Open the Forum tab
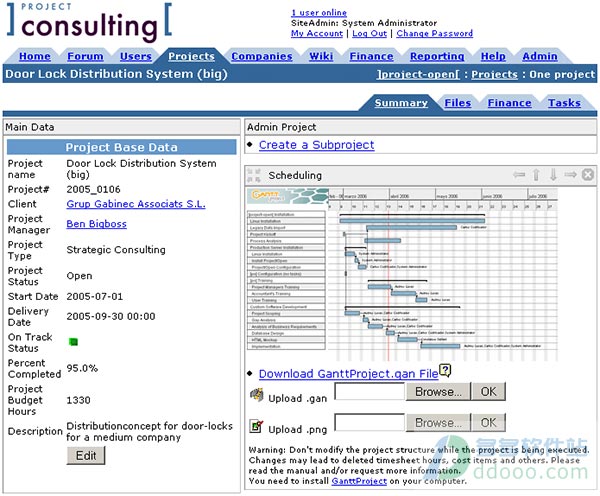 tap(85, 56)
